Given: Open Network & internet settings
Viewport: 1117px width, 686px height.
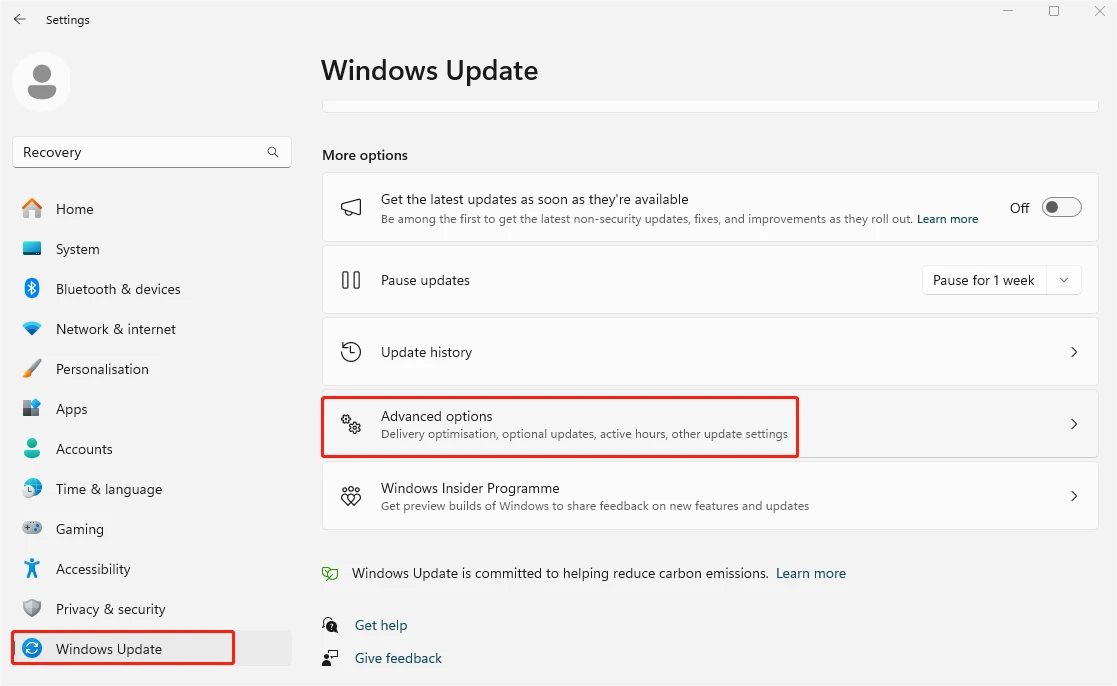Looking at the screenshot, I should pyautogui.click(x=152, y=328).
